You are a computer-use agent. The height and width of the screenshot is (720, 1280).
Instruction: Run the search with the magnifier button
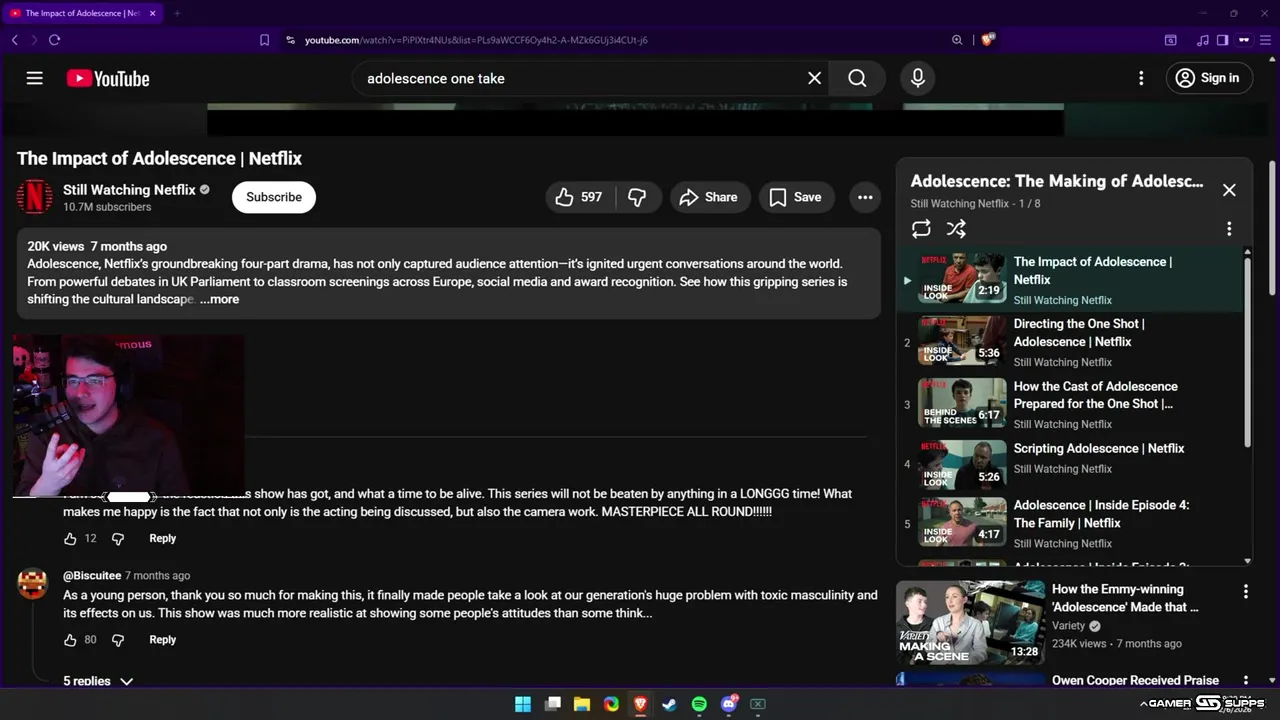coord(857,78)
